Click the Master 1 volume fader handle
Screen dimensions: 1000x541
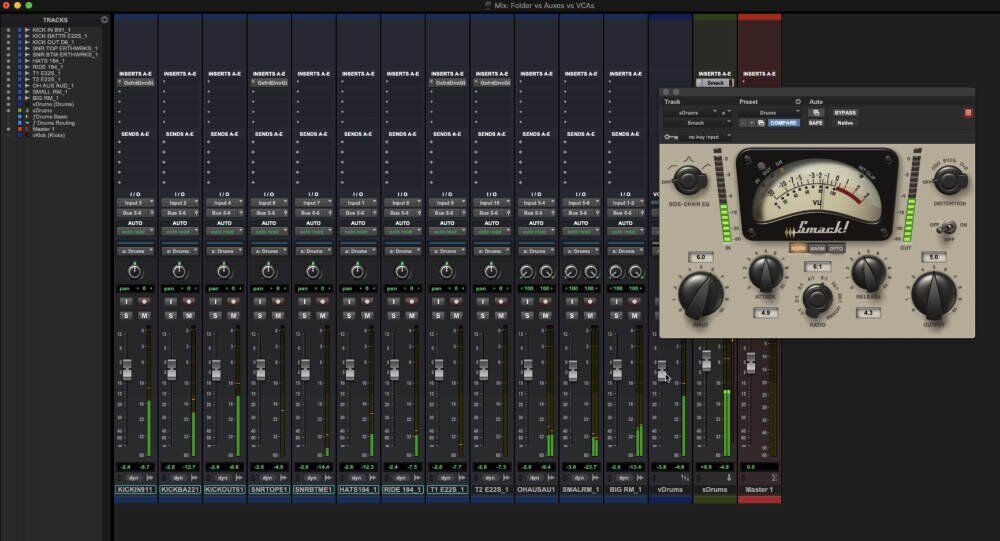click(x=751, y=363)
